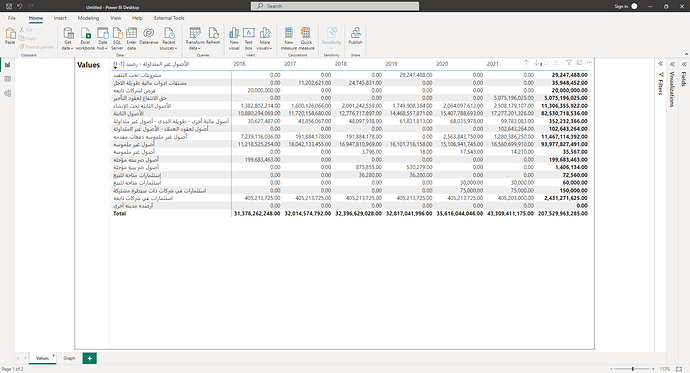Viewport: 690px width, 373px height.
Task: Open the Model view in sidebar
Action: pos(7,94)
